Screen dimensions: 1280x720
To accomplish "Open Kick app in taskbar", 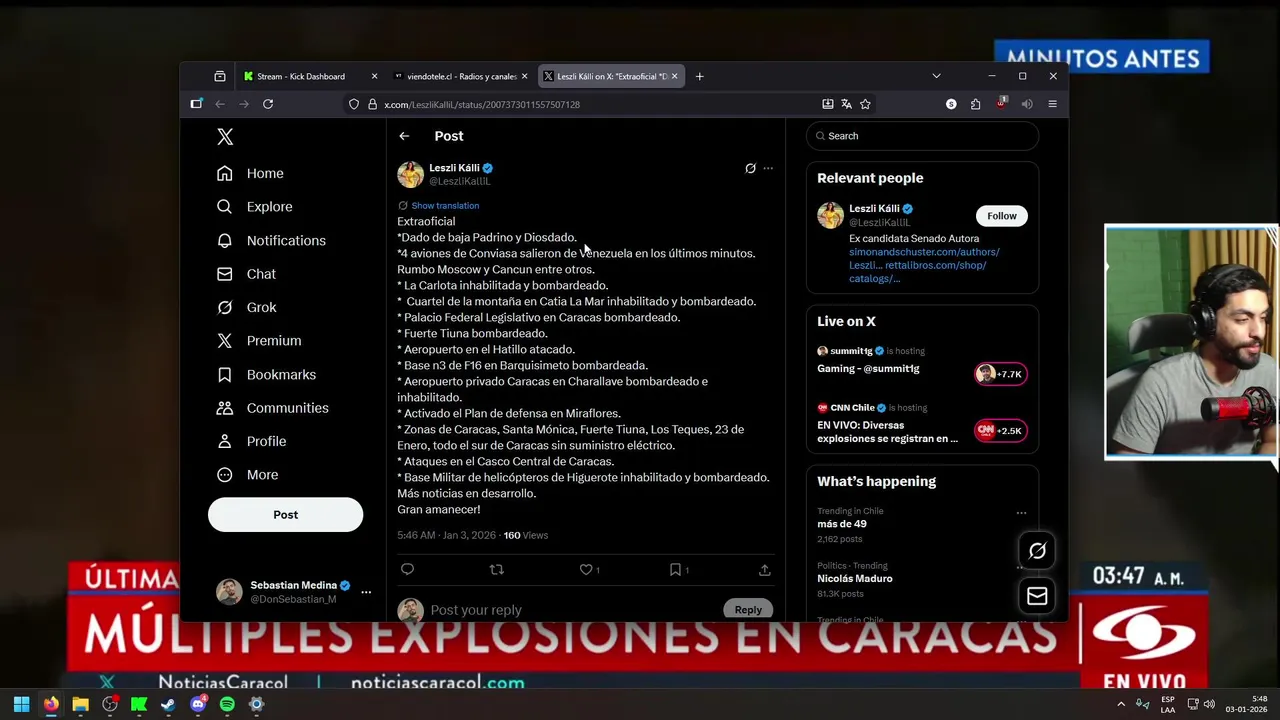I will click(x=139, y=704).
